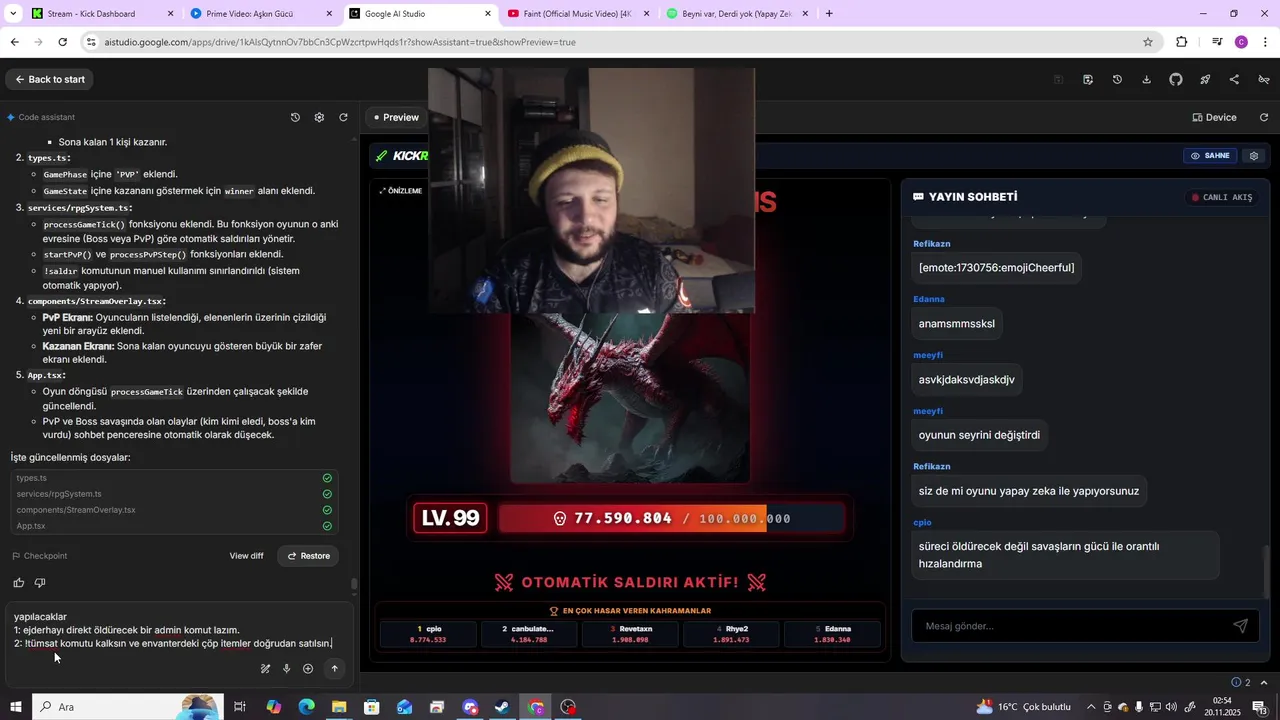The height and width of the screenshot is (720, 1280).
Task: Click the crossed-out key icon in top toolbar
Action: point(1264,80)
